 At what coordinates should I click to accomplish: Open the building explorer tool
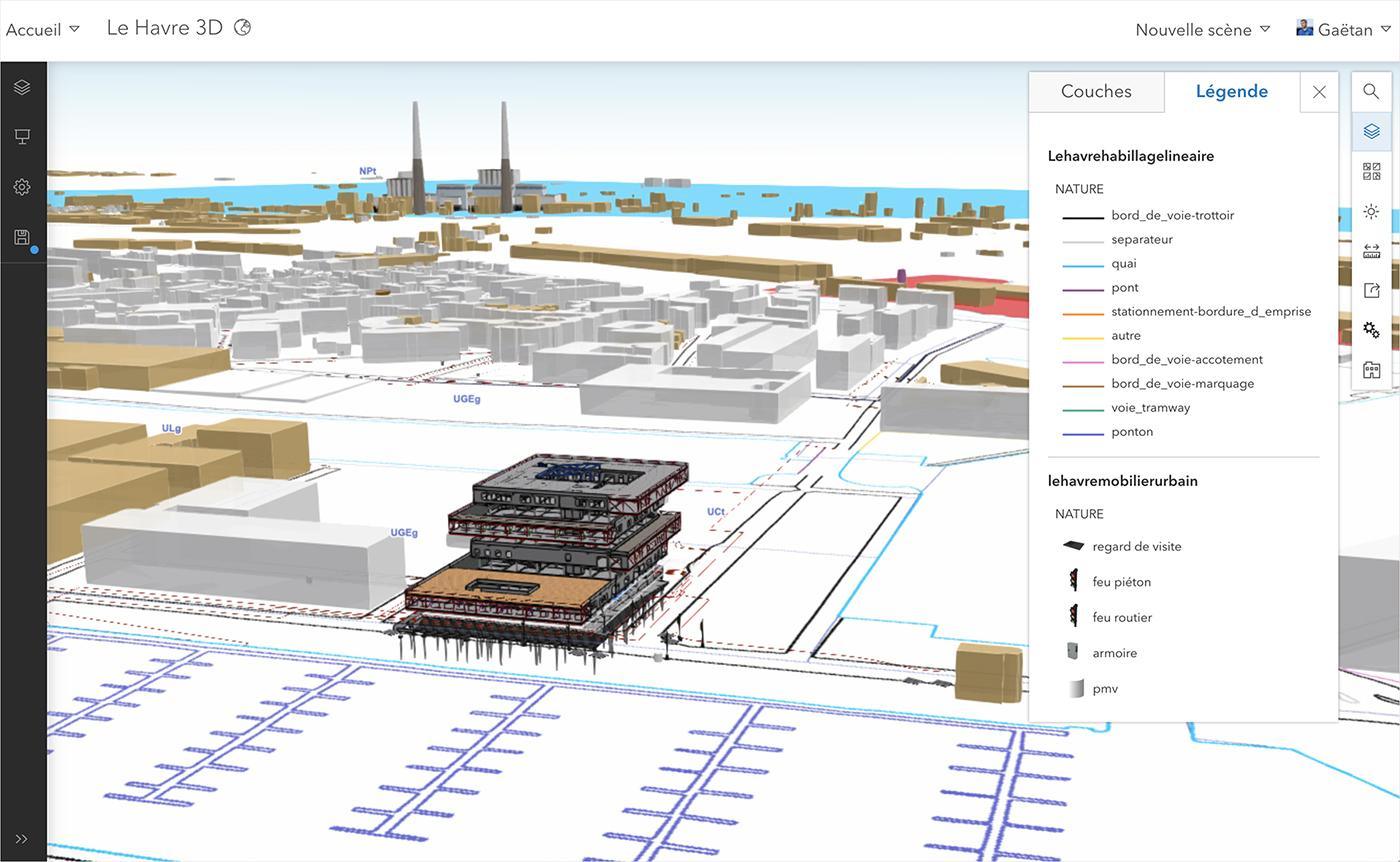click(1371, 370)
